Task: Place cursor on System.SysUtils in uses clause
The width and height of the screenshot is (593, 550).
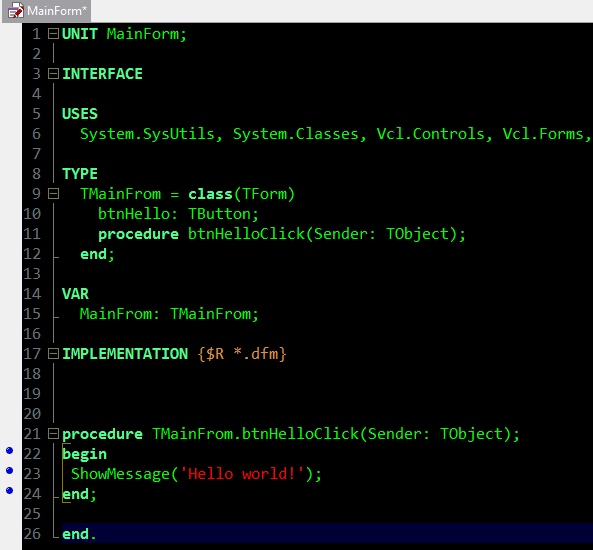Action: pos(147,134)
